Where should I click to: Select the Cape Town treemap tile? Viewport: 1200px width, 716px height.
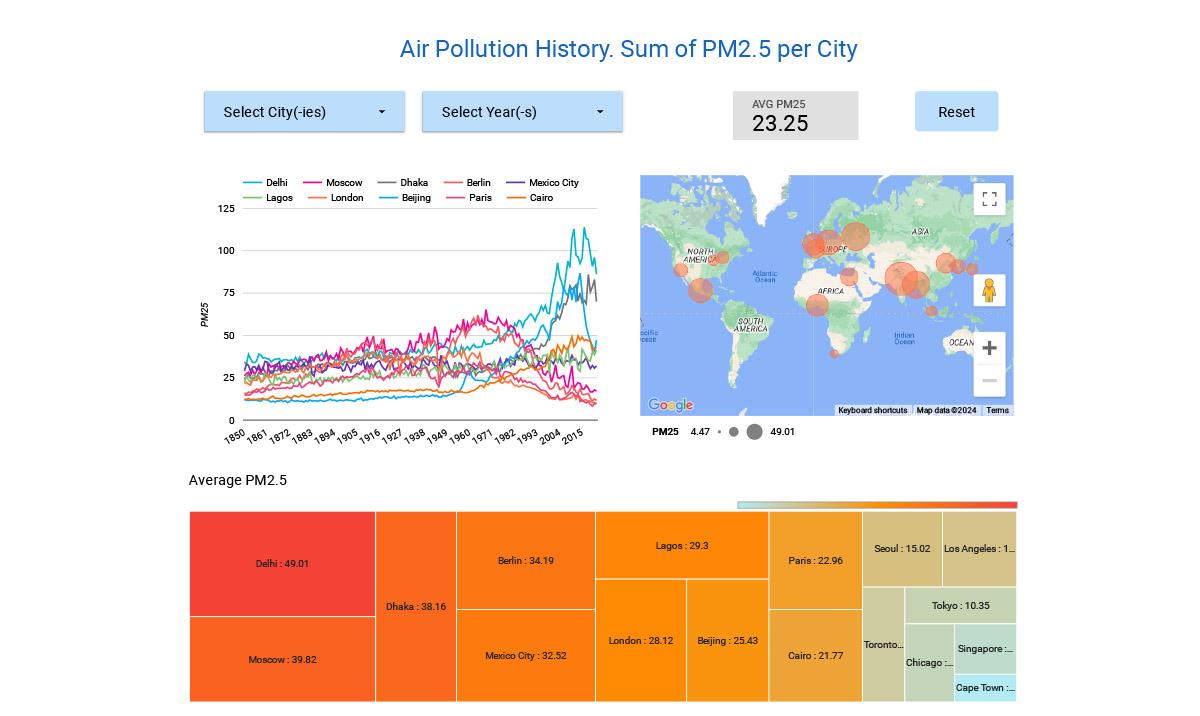coord(985,688)
